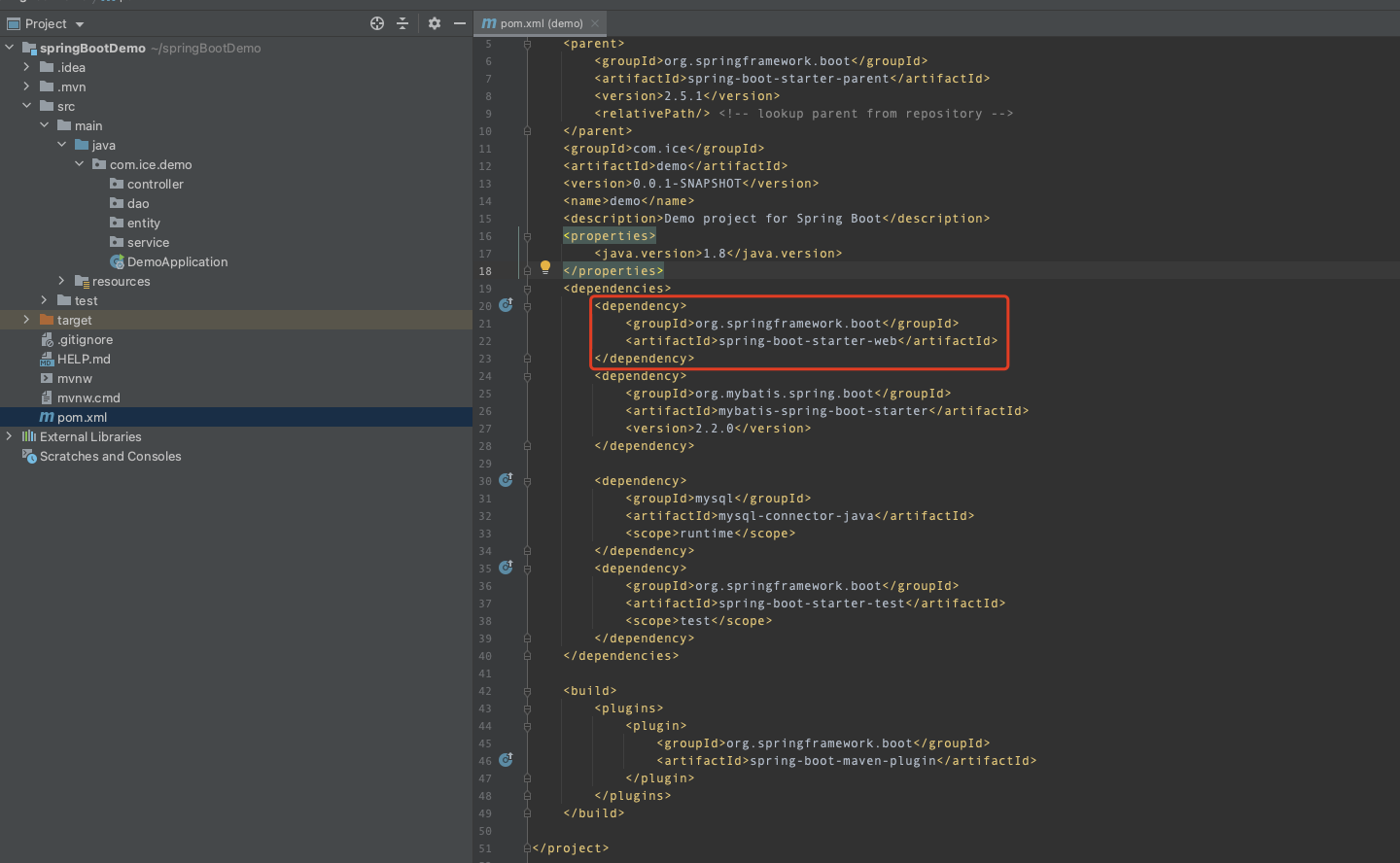Click line number 29 in gutter
Viewport: 1400px width, 863px height.
485,464
